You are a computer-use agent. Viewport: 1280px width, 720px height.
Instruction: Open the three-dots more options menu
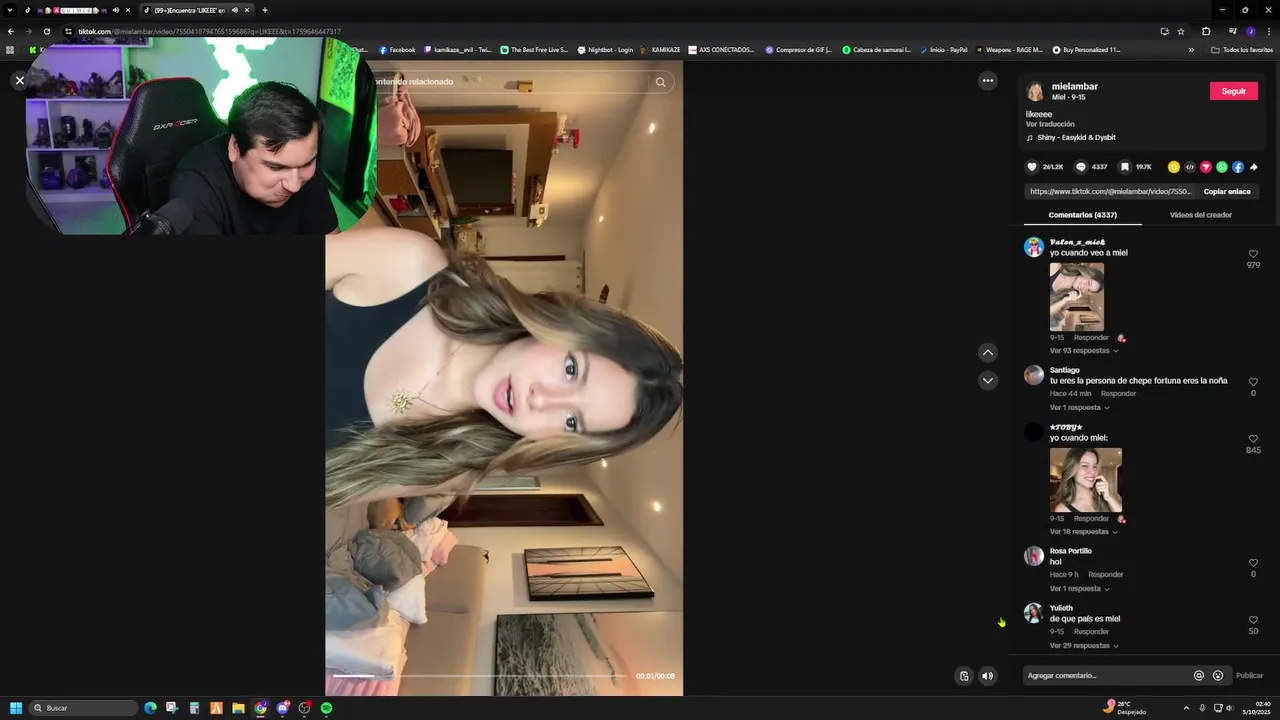(x=988, y=81)
